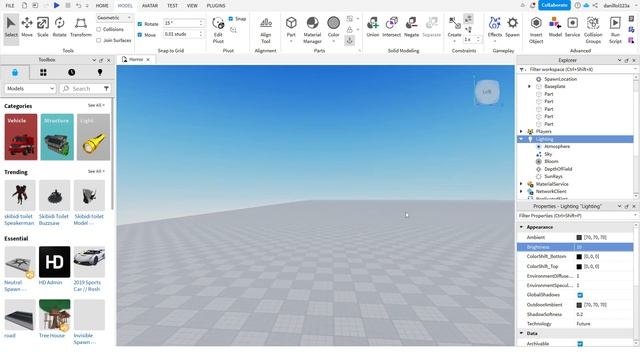Create a constraint
Image resolution: width=640 pixels, height=360 pixels.
[454, 27]
